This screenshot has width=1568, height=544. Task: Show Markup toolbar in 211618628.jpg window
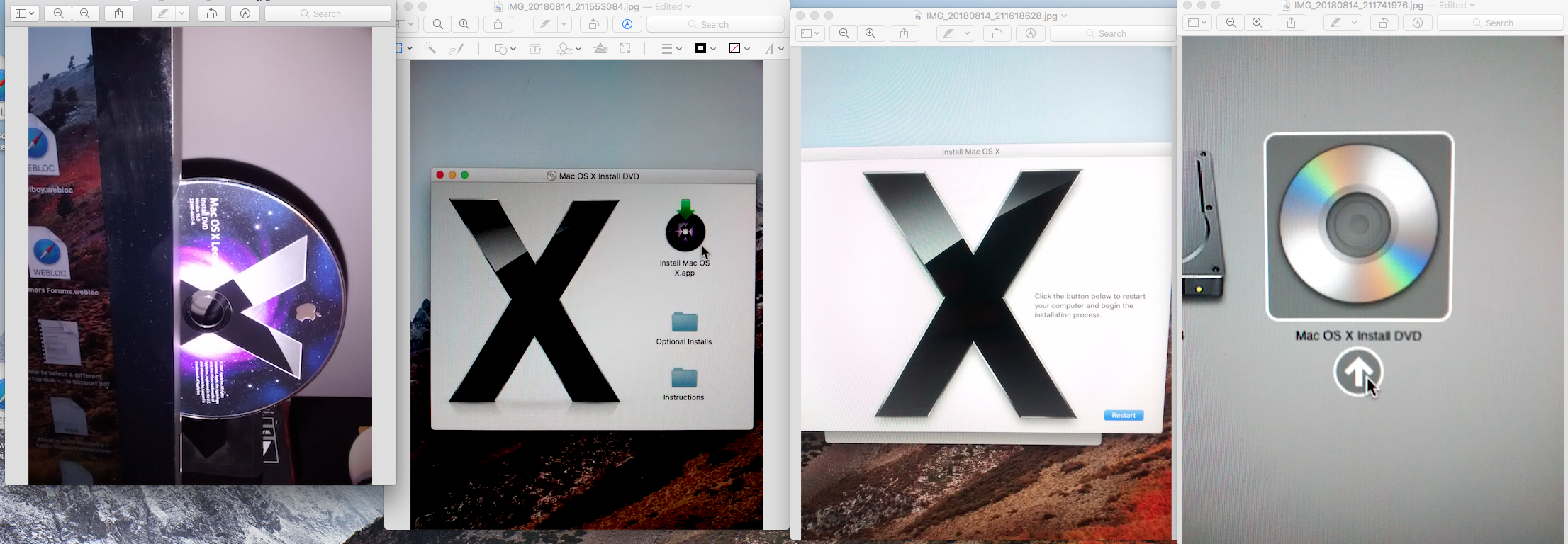1031,33
